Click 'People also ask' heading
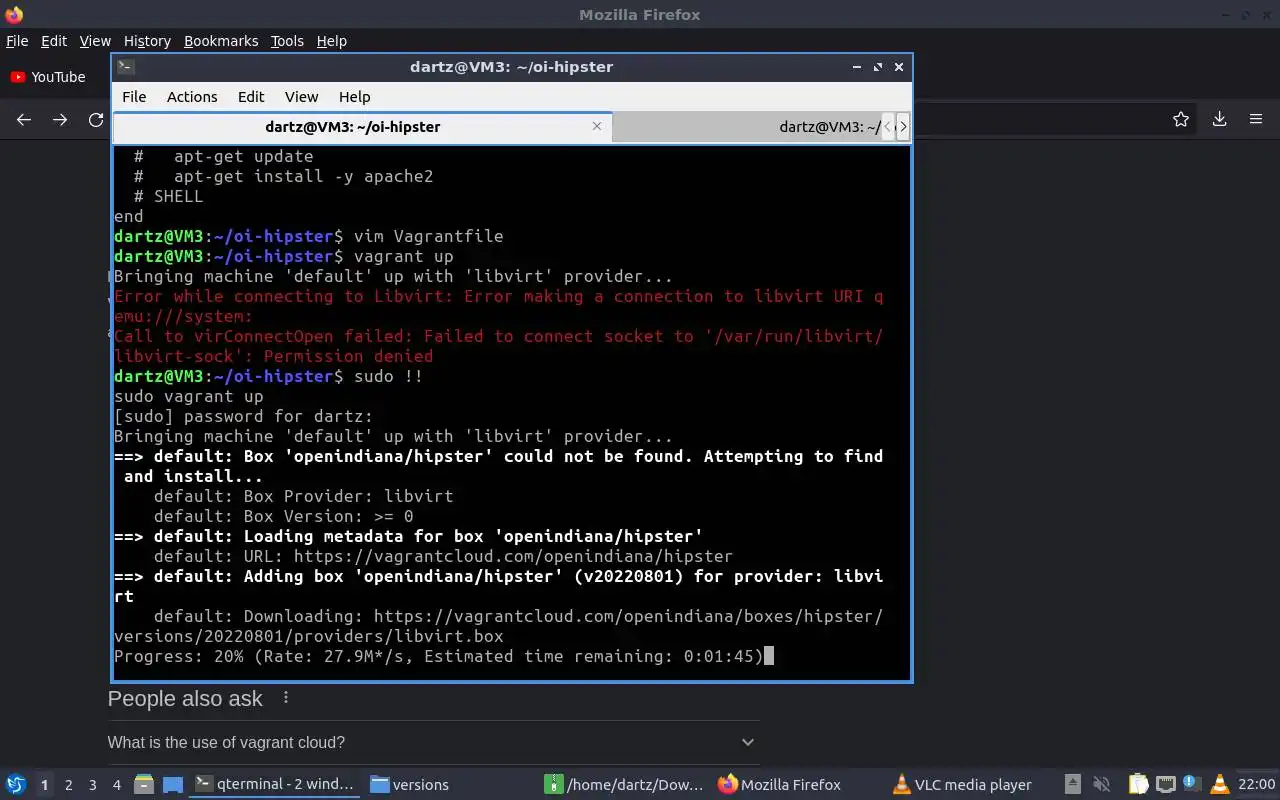1280x800 pixels. (x=185, y=698)
